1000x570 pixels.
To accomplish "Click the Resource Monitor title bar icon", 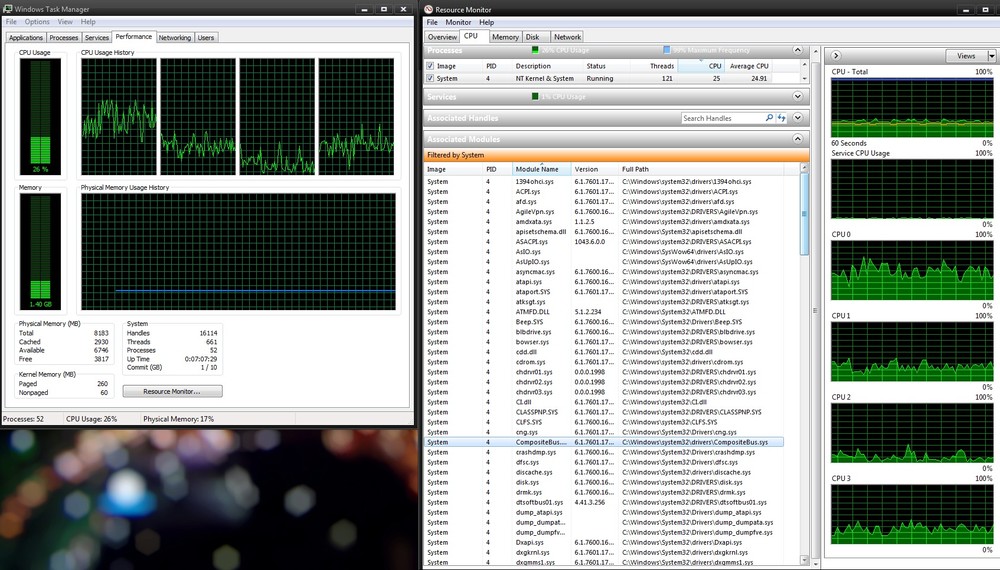I will click(427, 8).
